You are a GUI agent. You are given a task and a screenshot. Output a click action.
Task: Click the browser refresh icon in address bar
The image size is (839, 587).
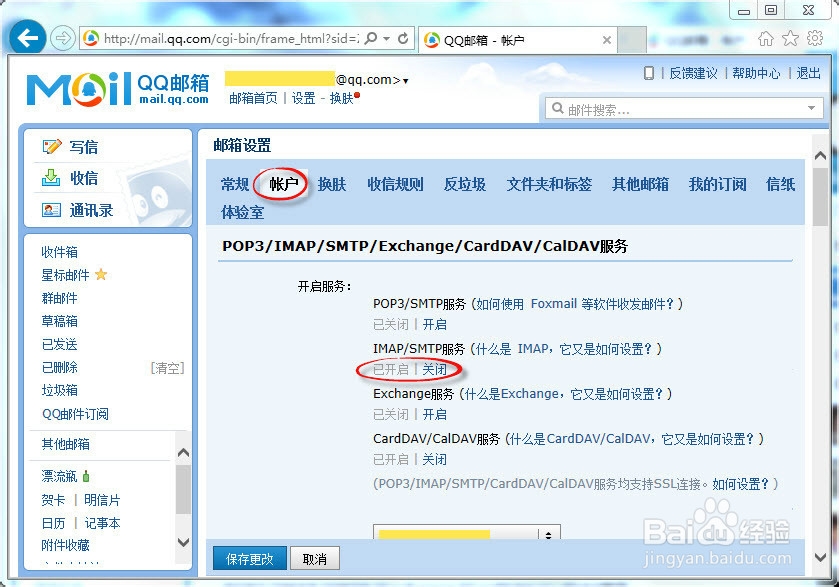click(x=403, y=38)
